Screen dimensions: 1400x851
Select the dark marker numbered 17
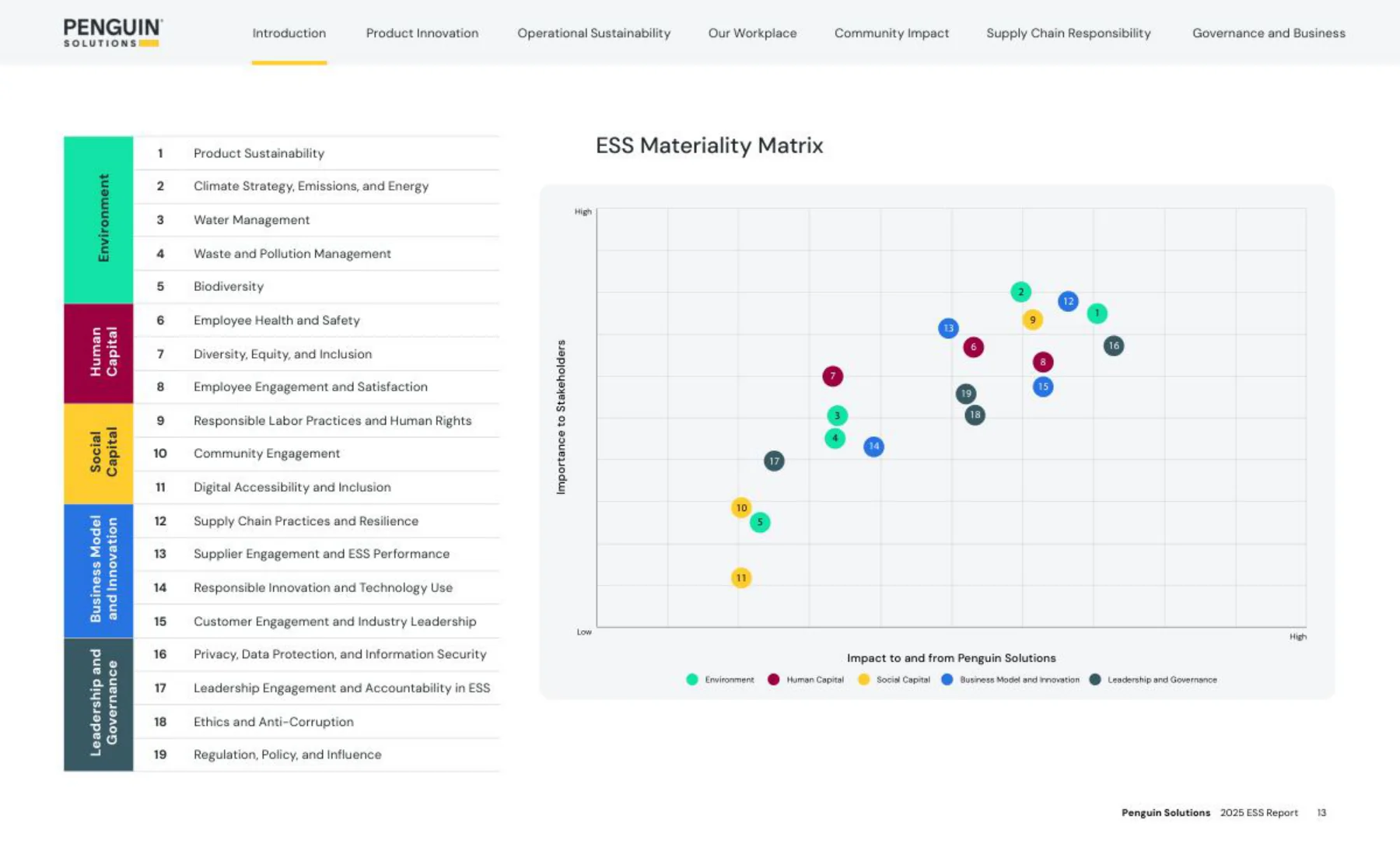[x=774, y=461]
